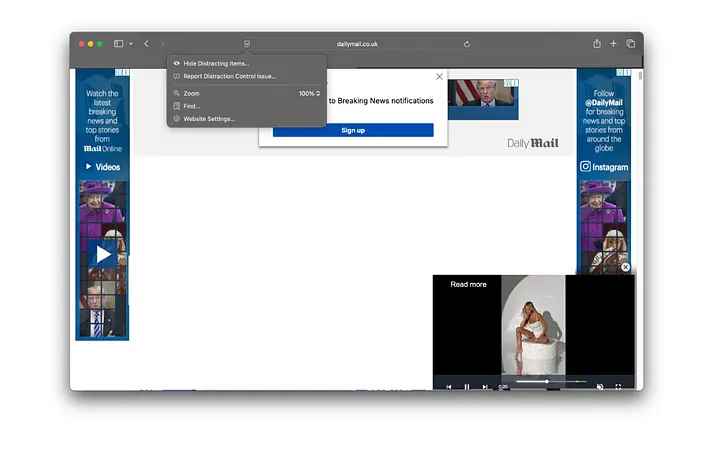This screenshot has width=720, height=454.
Task: Adjust the Zoom 100% stepper
Action: (x=318, y=93)
